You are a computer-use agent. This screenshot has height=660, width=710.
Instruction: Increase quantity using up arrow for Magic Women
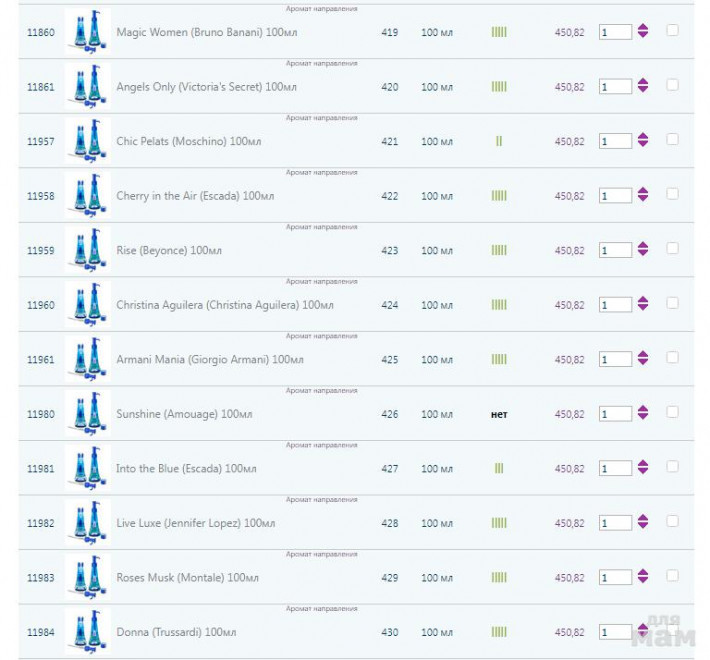(643, 27)
